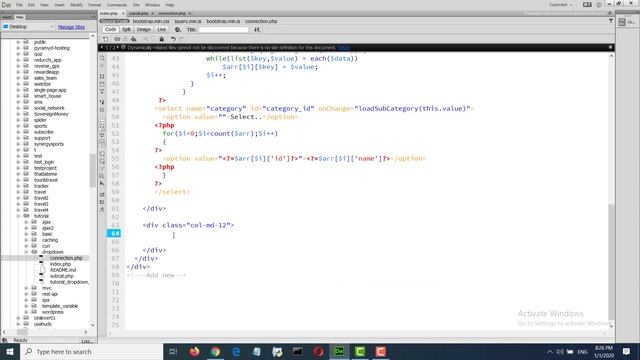Screen dimensions: 640x360
Task: Open the Window menu
Action: 153,5
